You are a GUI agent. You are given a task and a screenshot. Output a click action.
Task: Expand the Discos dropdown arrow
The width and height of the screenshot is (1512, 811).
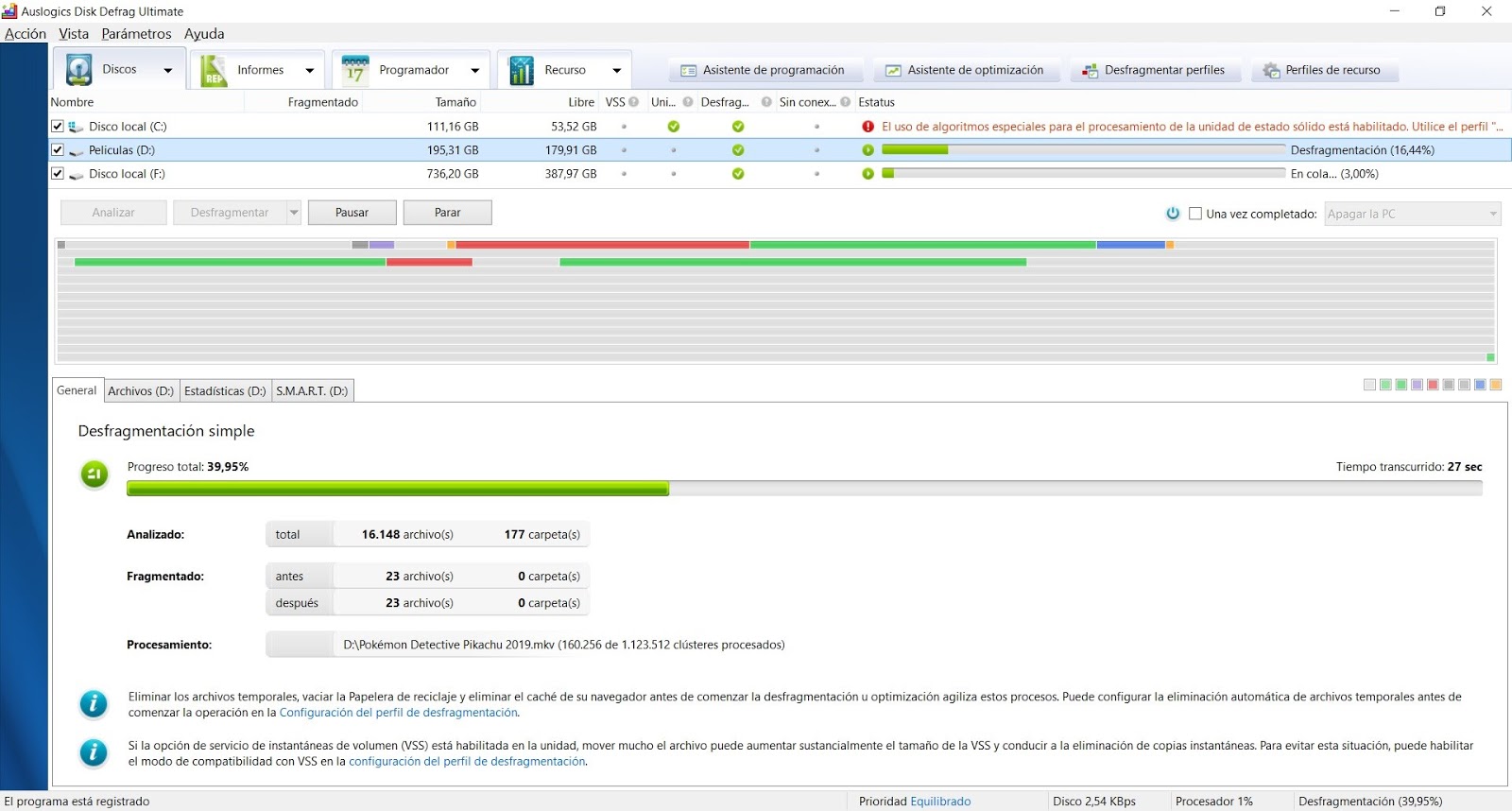168,70
